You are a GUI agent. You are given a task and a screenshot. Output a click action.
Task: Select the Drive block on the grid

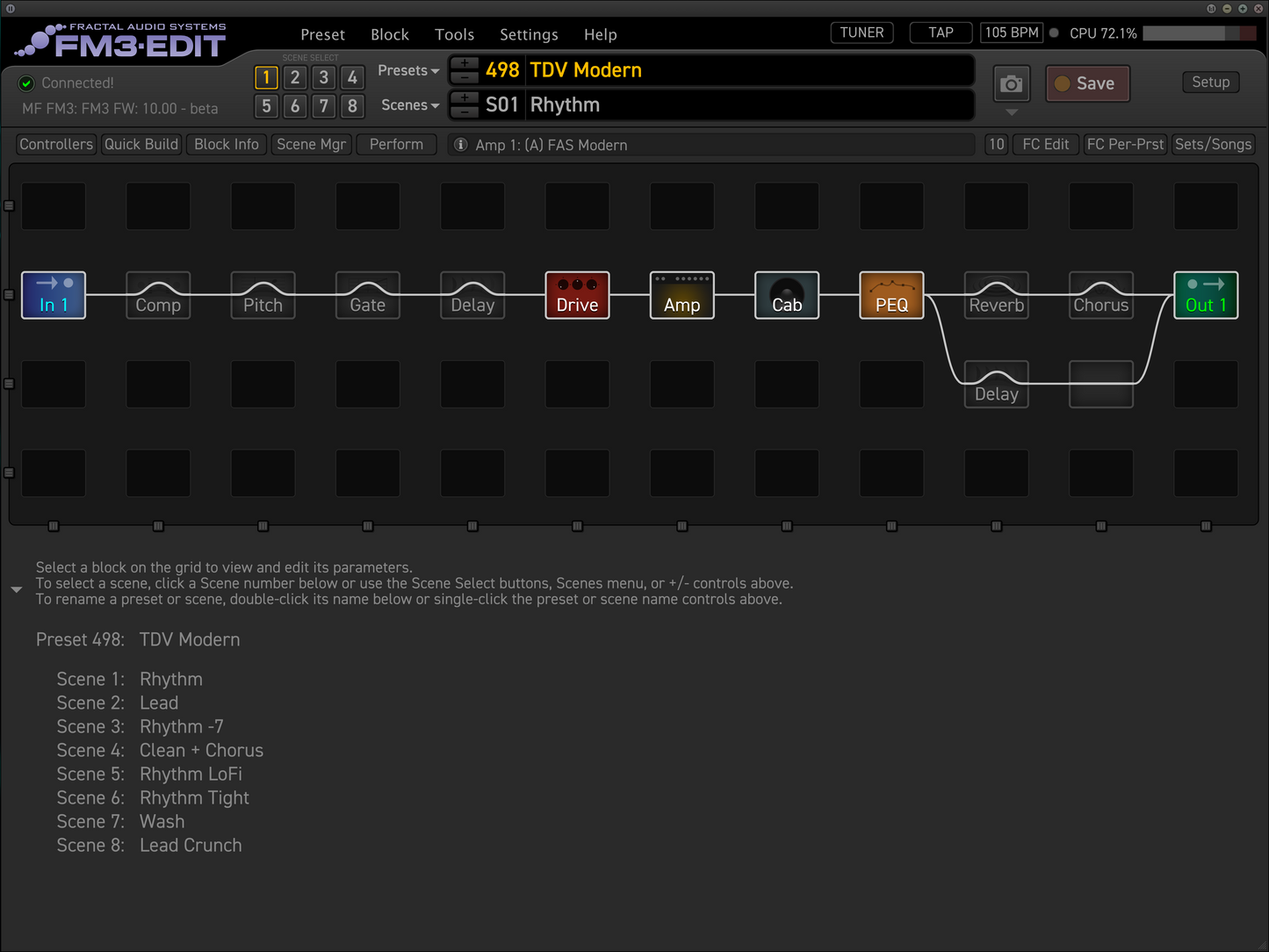click(577, 295)
